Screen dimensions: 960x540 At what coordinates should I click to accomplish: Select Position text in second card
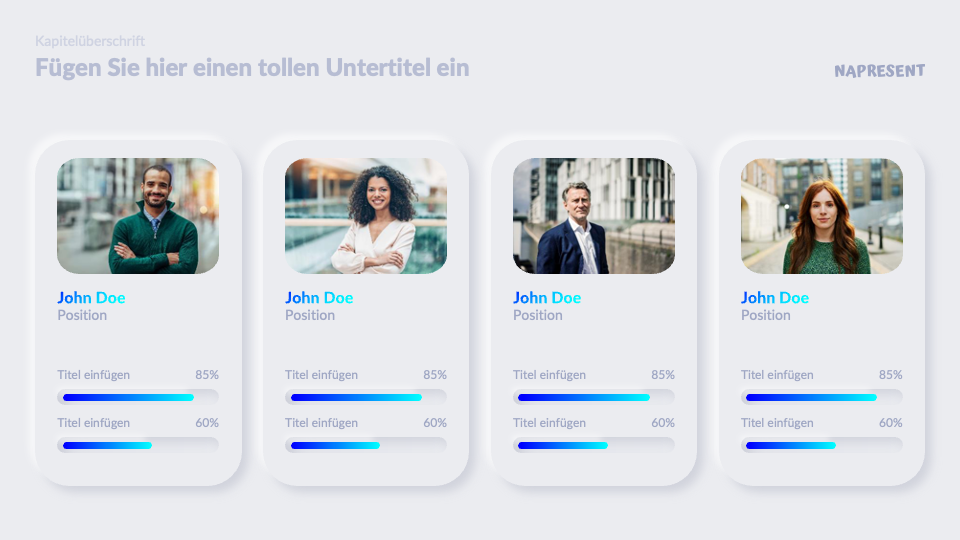[310, 315]
